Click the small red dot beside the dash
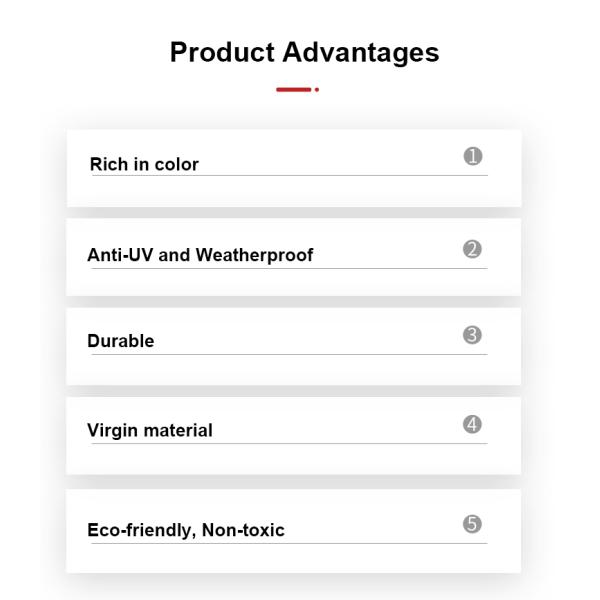The width and height of the screenshot is (600, 600). (317, 90)
